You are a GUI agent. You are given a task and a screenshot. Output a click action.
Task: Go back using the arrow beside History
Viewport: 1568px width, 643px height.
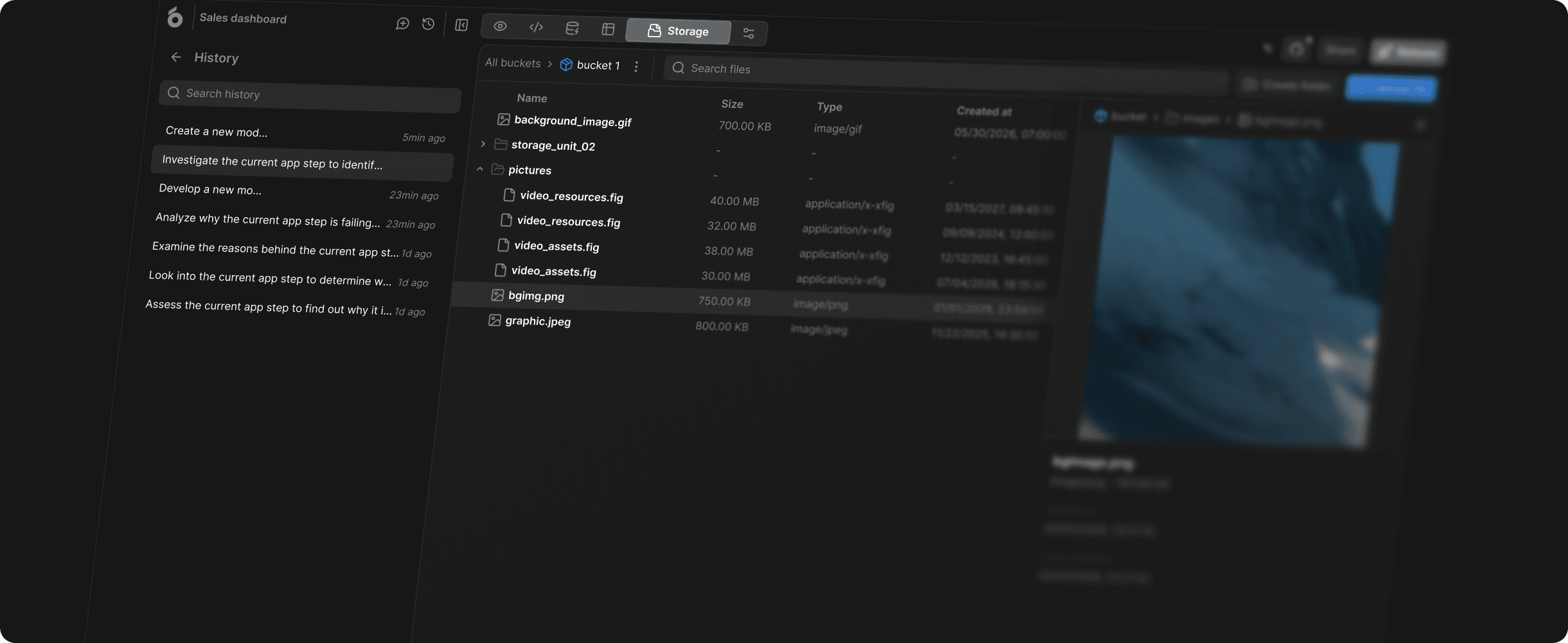click(x=176, y=57)
